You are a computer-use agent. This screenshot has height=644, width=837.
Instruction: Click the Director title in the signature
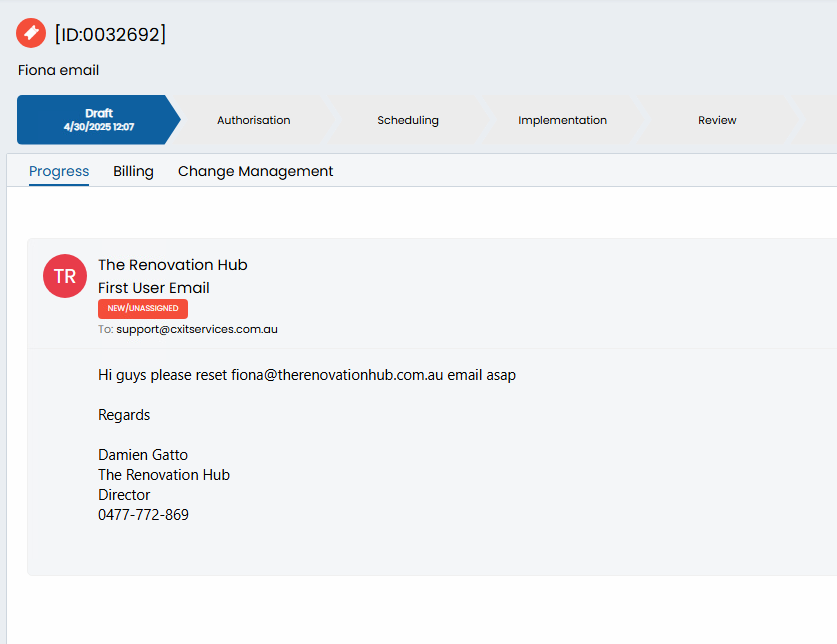[124, 495]
